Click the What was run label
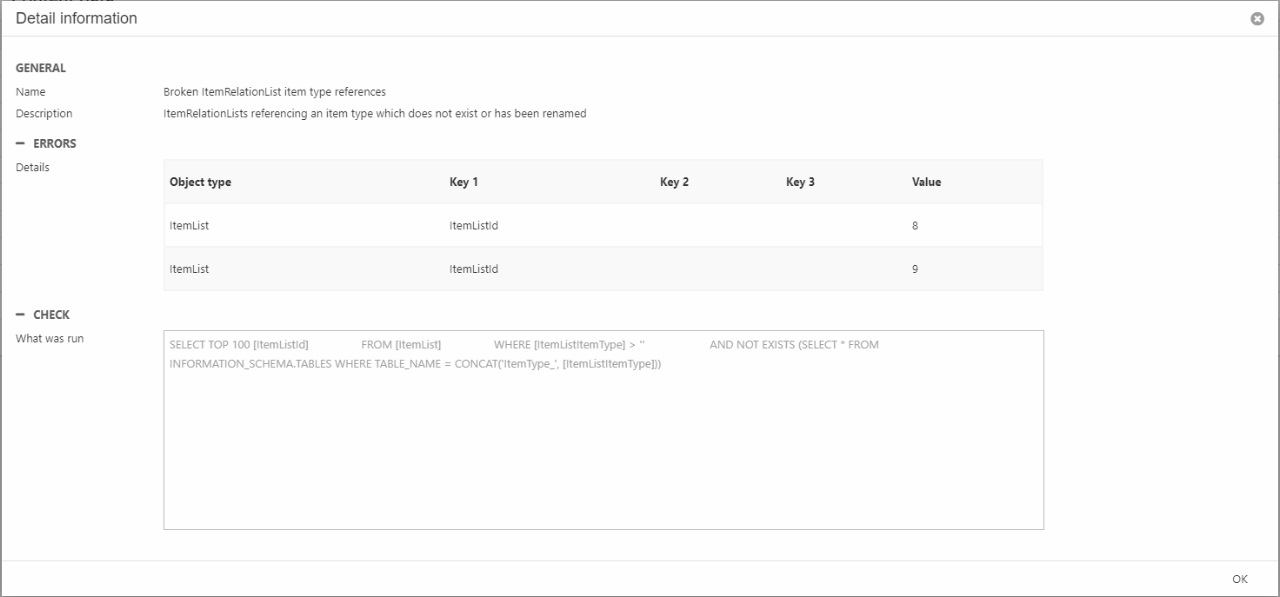 (50, 338)
